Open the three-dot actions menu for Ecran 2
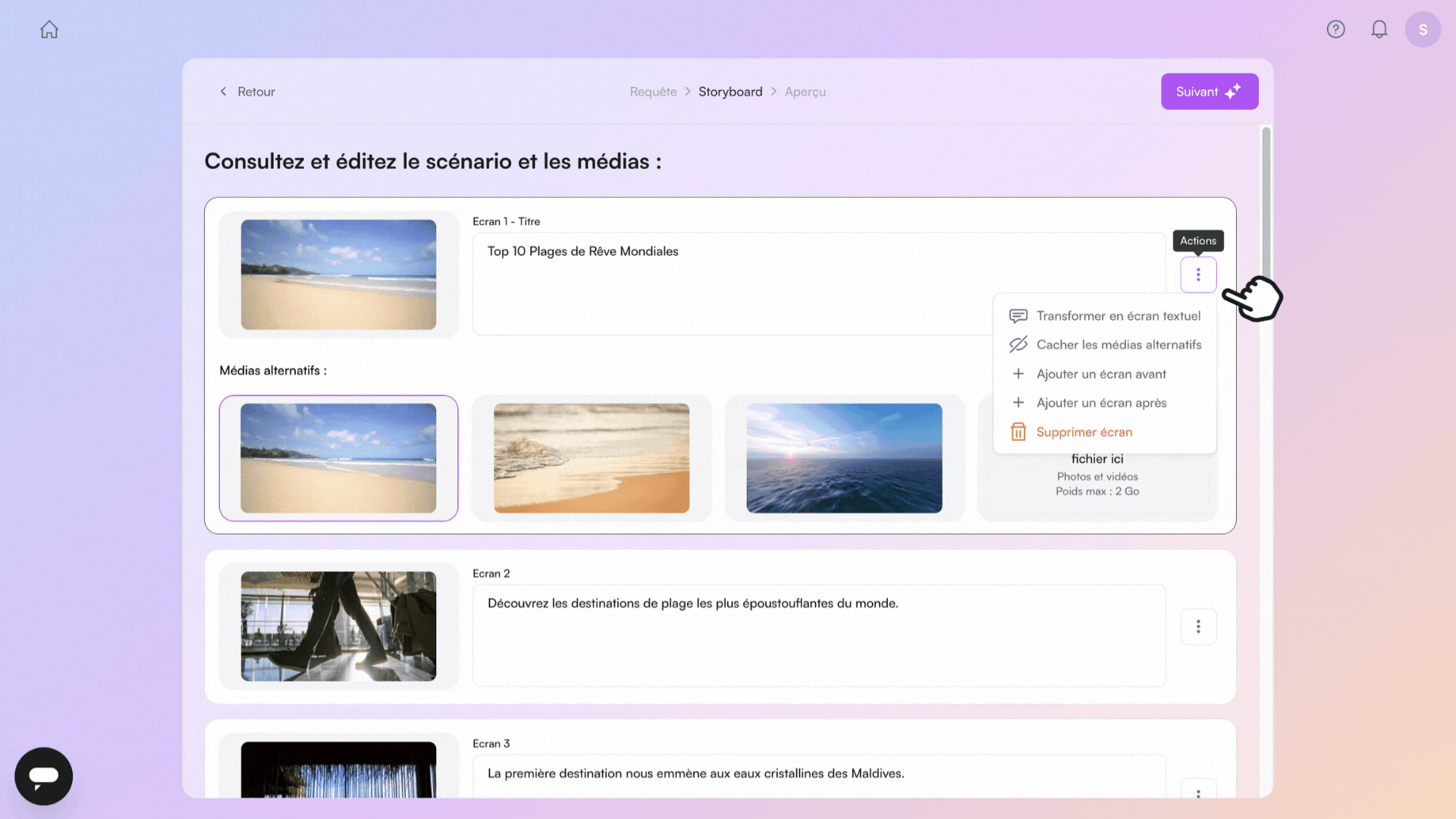The image size is (1456, 819). coord(1198,626)
